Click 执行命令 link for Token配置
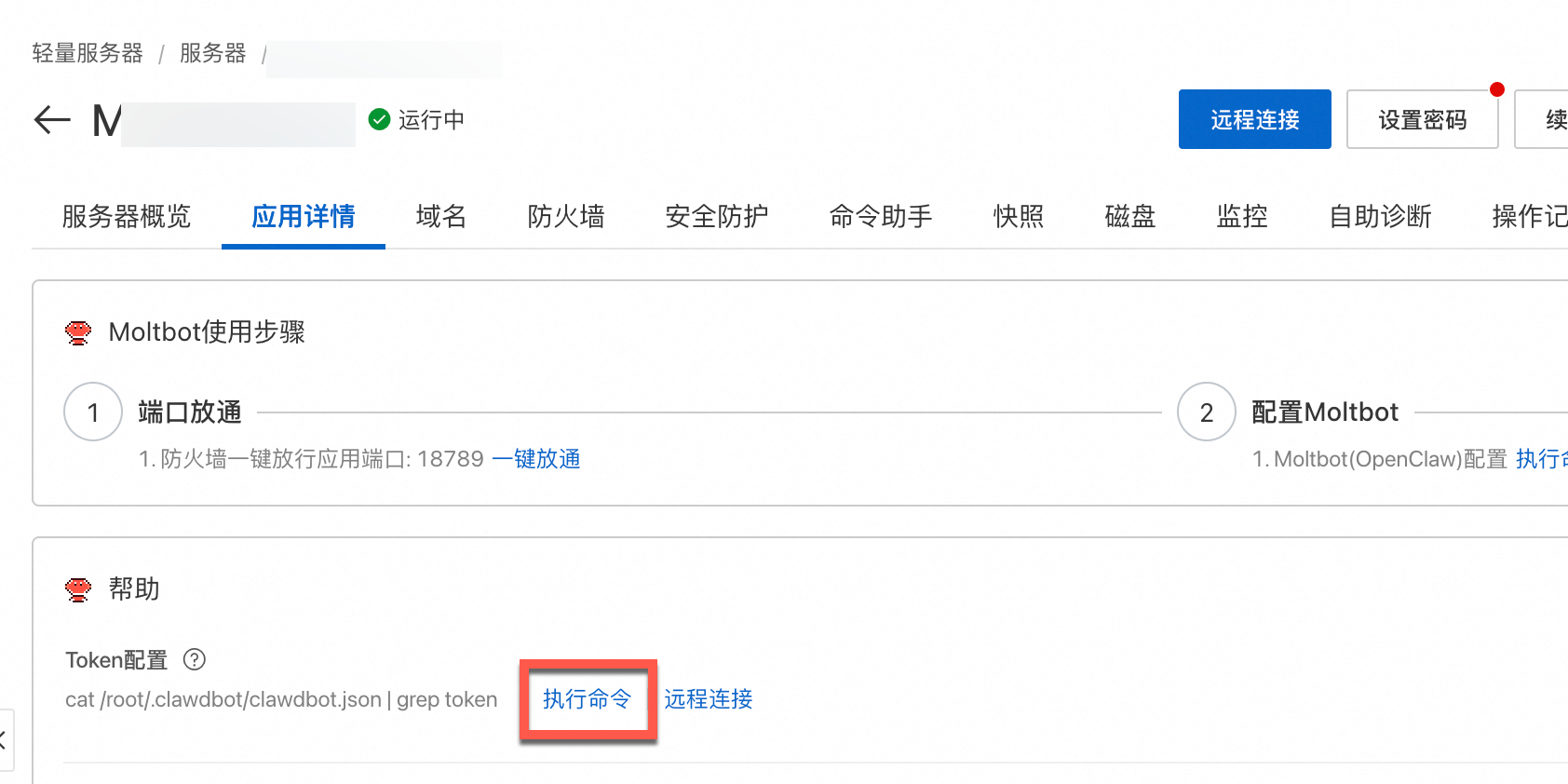 [x=588, y=699]
